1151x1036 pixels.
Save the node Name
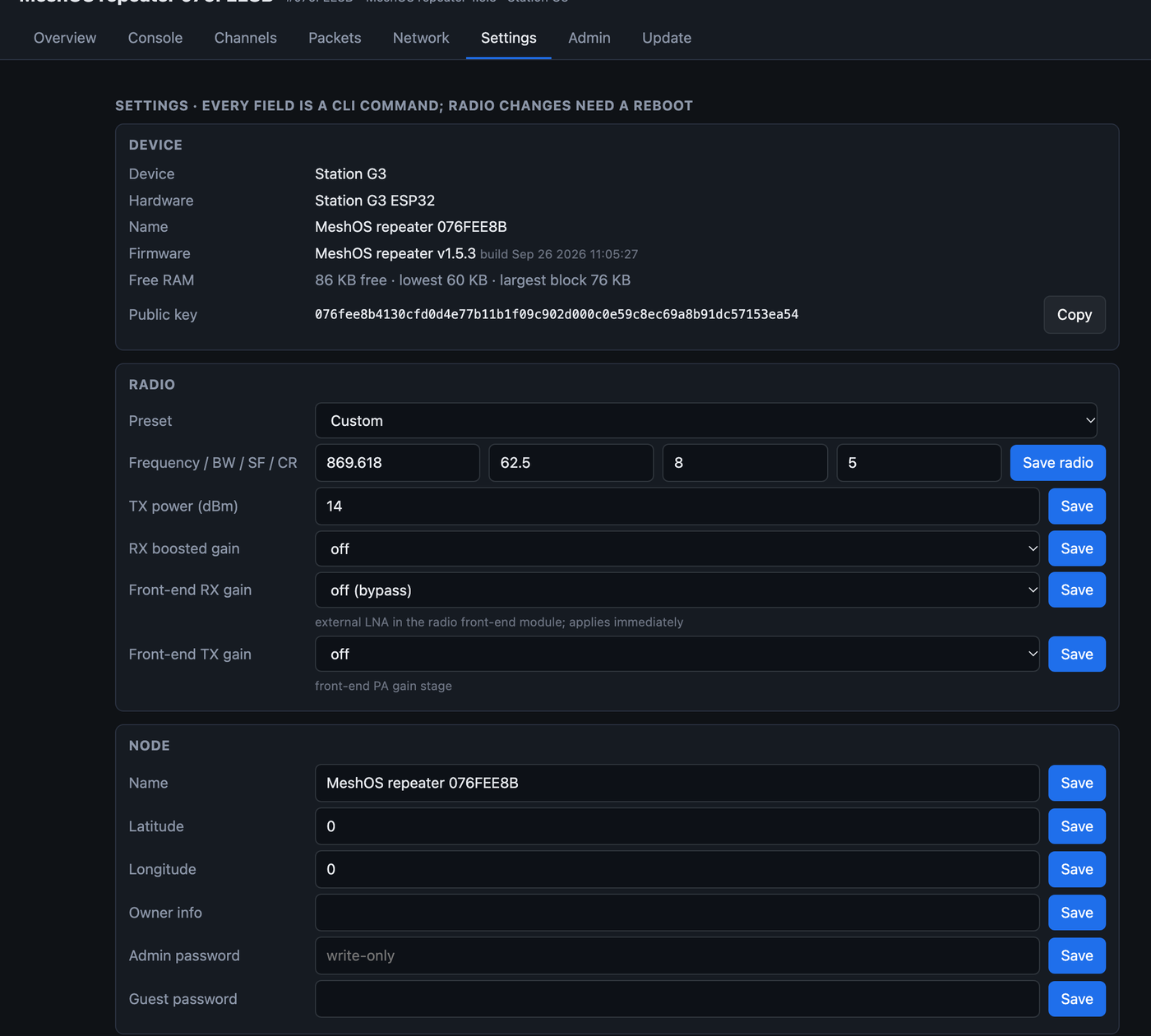click(x=1076, y=783)
